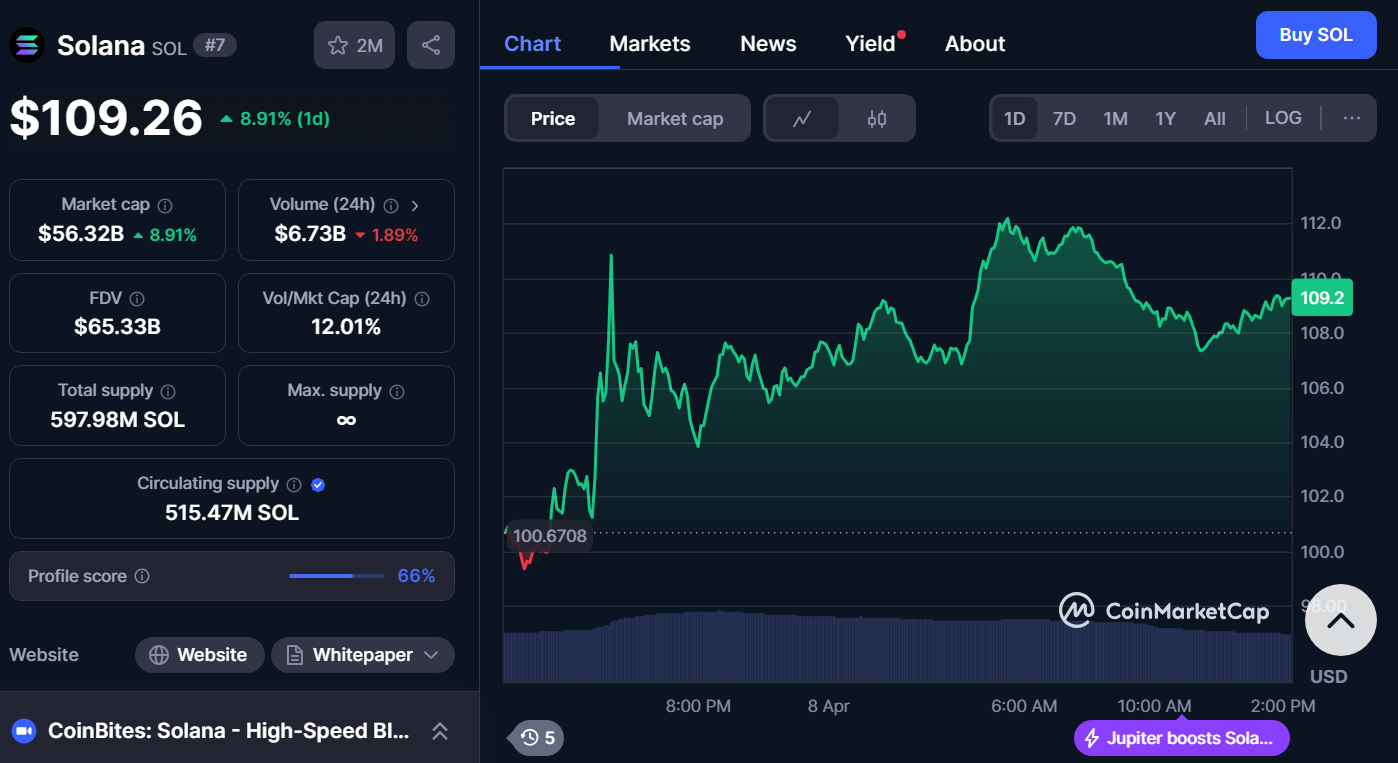This screenshot has height=763, width=1398.
Task: Open the chart events history badge
Action: (x=538, y=738)
